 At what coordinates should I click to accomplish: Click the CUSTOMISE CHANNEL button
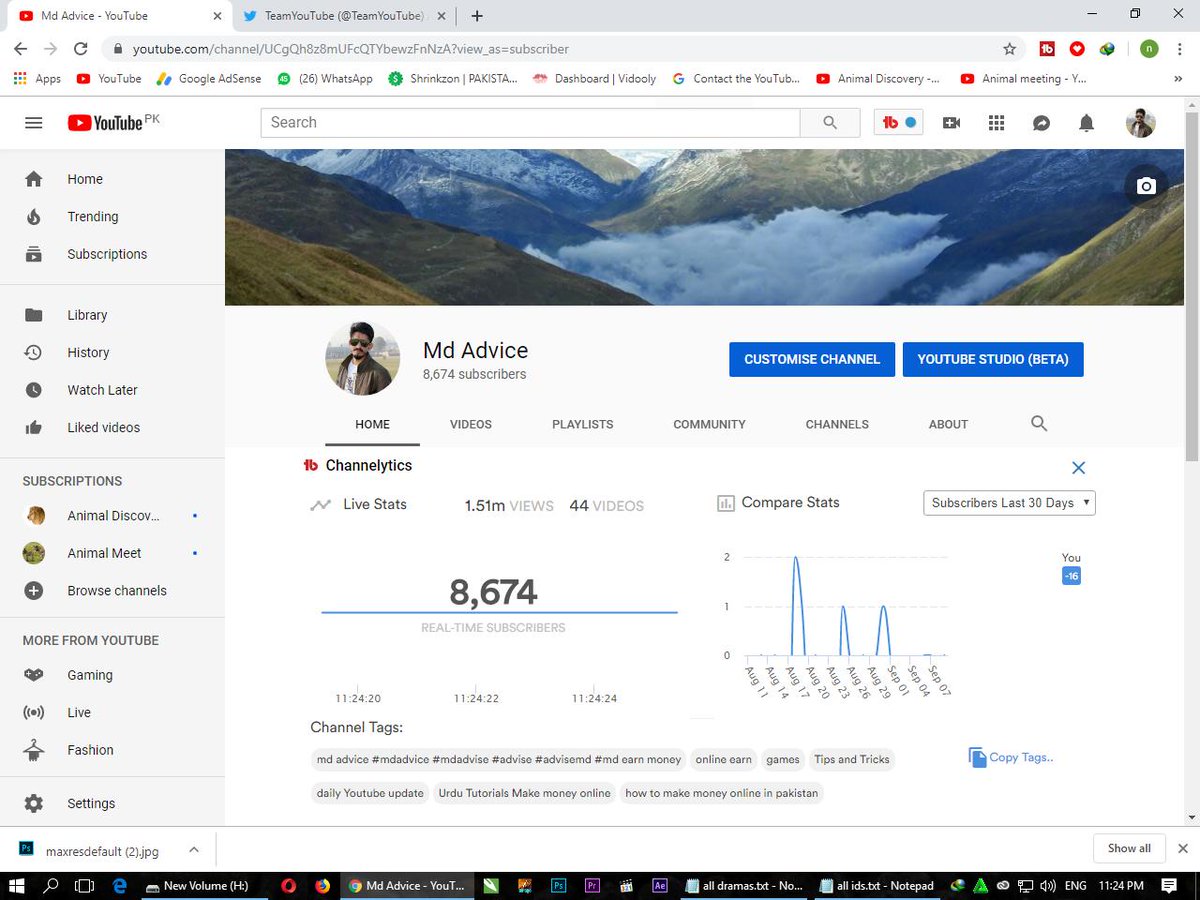click(x=812, y=359)
